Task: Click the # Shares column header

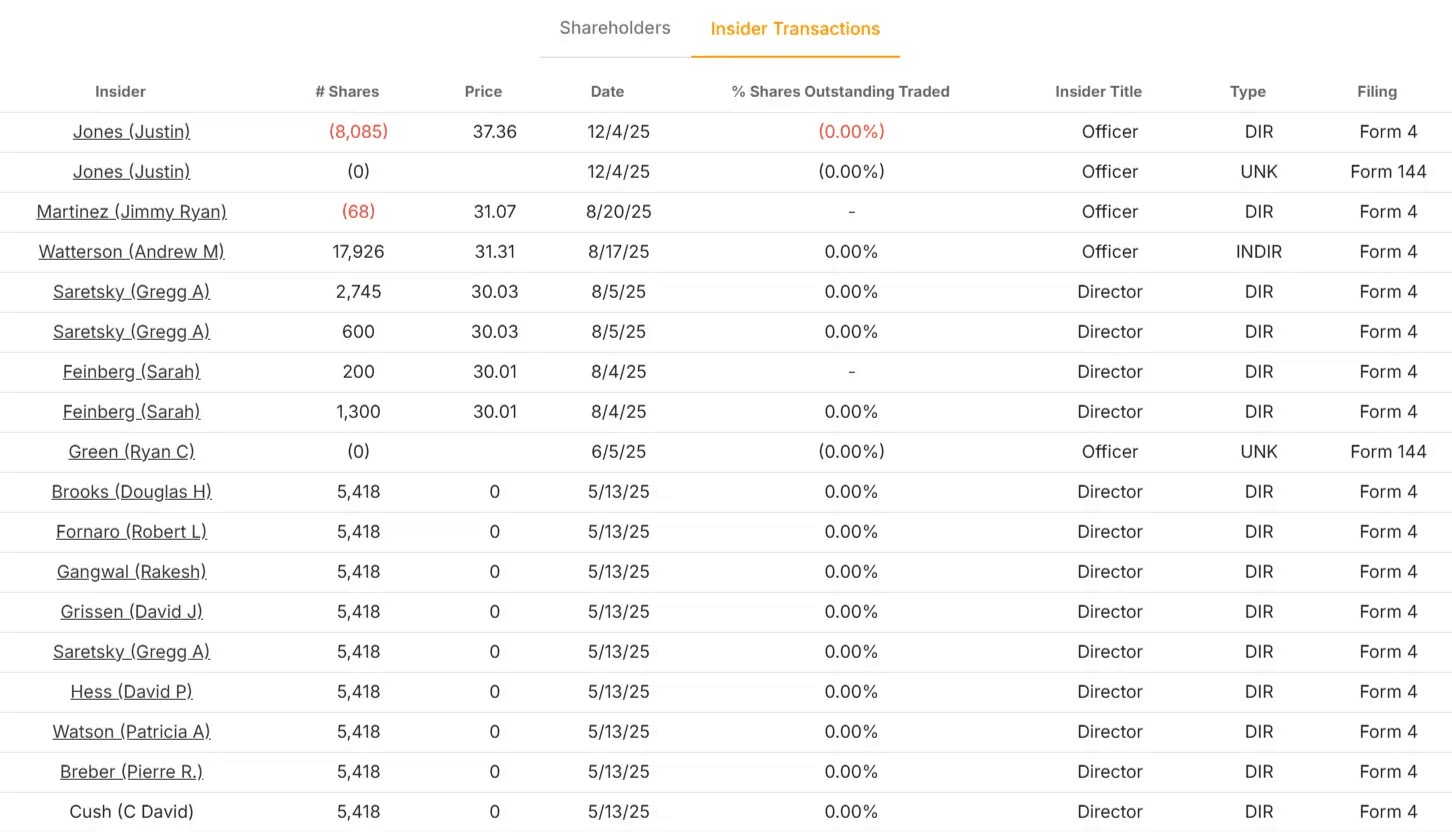Action: pos(347,91)
